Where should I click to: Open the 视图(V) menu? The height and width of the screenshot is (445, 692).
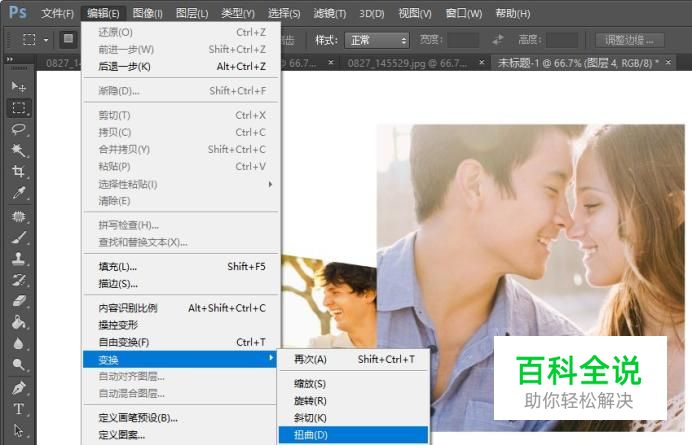pos(415,14)
